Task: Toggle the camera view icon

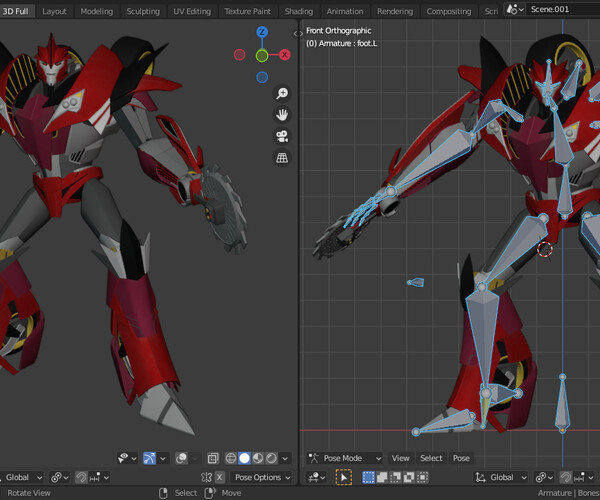Action: pyautogui.click(x=282, y=136)
